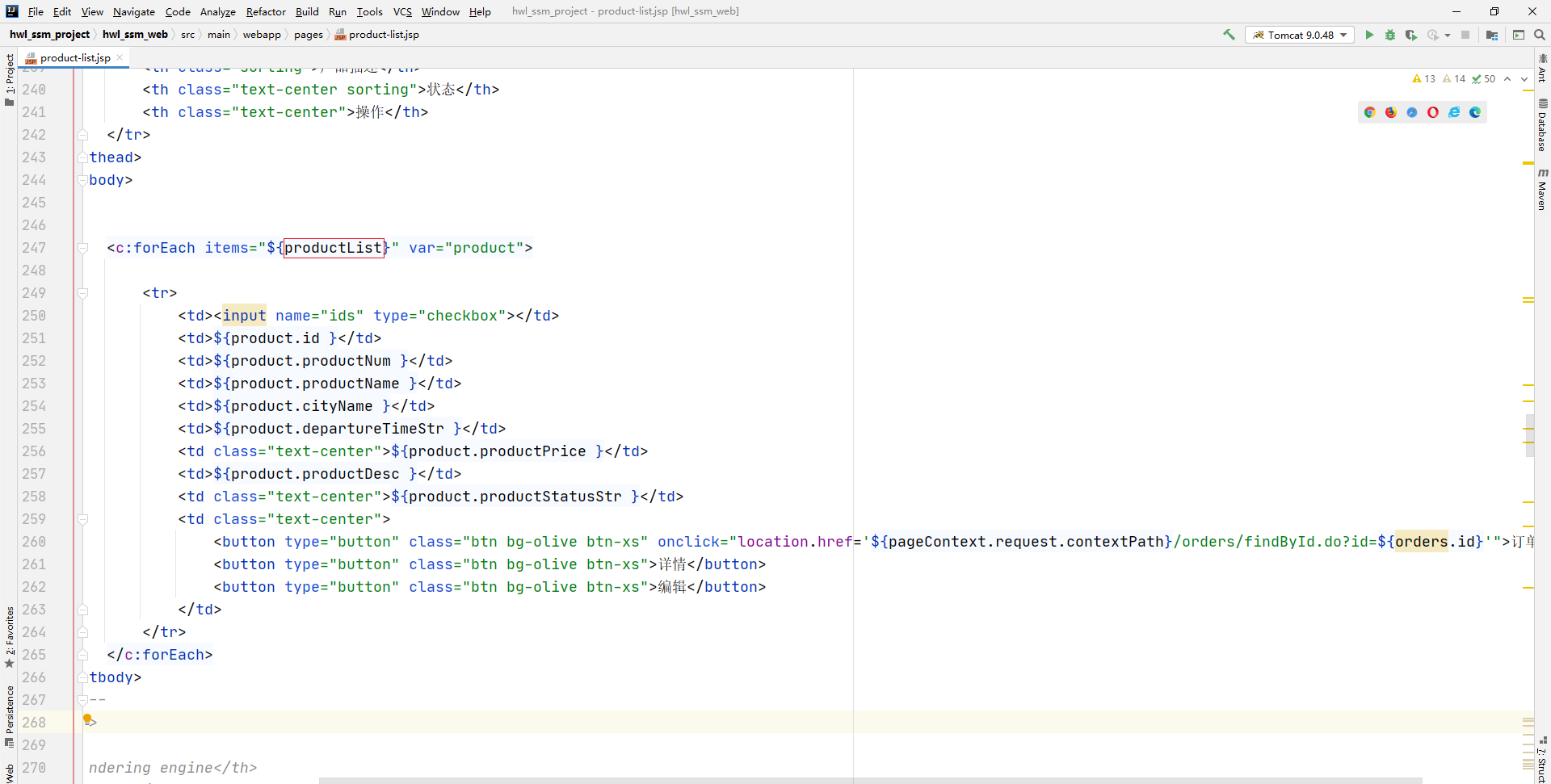
Task: Click the weak warning count indicator 14
Action: pyautogui.click(x=1454, y=79)
